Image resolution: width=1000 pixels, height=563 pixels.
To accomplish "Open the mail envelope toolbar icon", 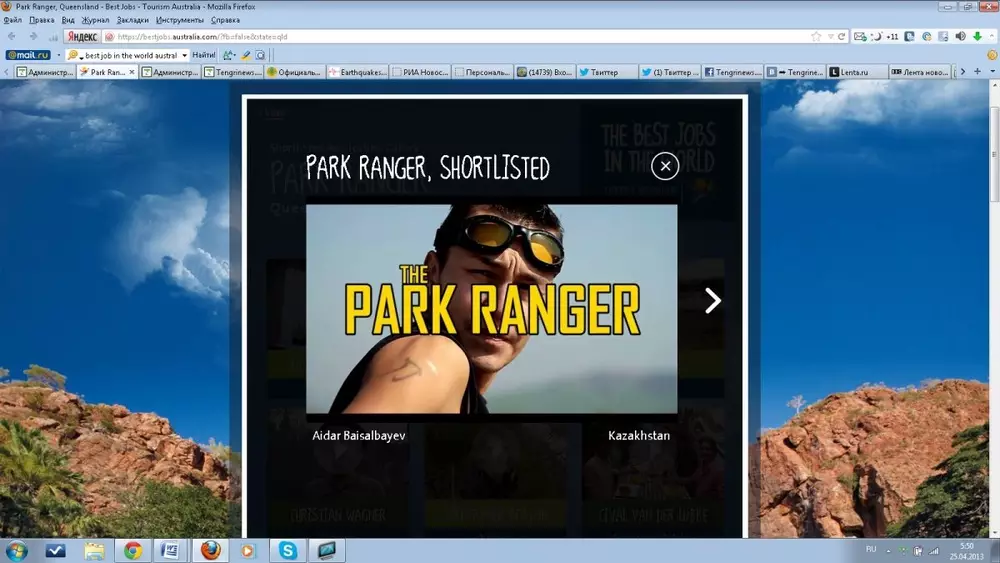I will 857,37.
